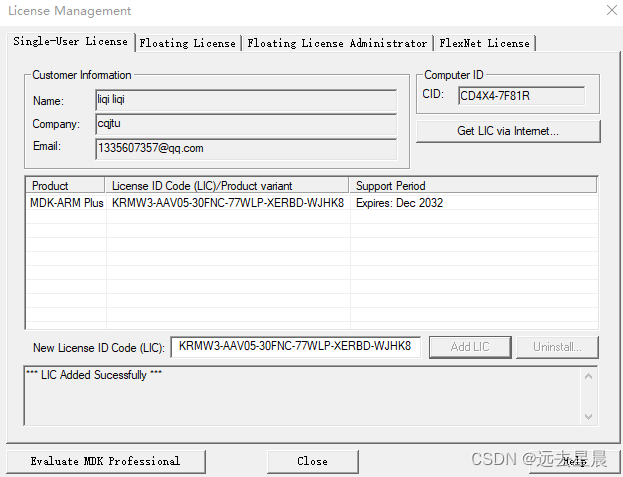Click the Add LIC button

(x=470, y=347)
